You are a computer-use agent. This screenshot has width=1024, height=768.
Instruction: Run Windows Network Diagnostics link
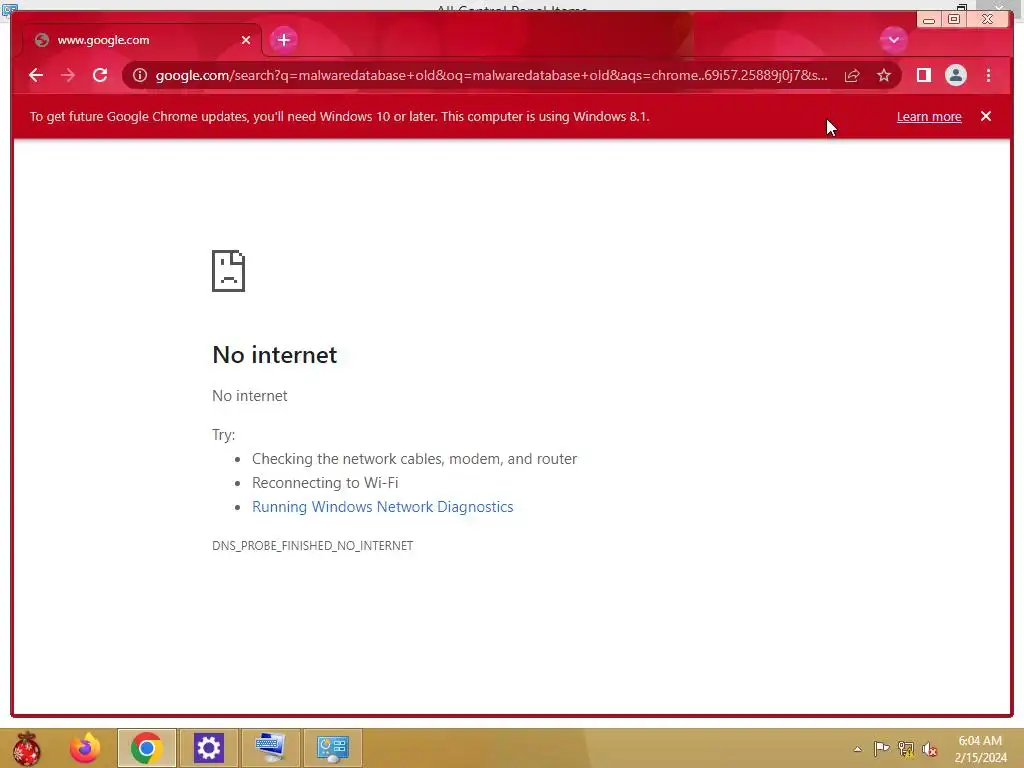(x=382, y=507)
